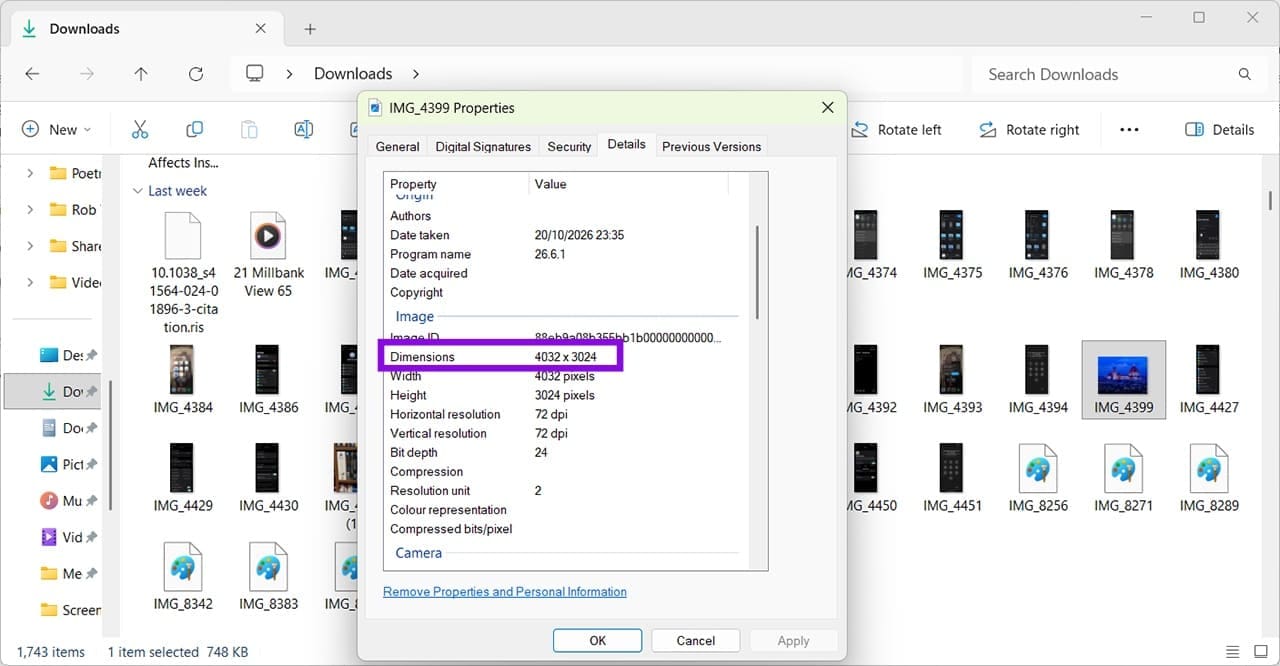
Task: Select the 21 Millbank View 65 video file
Action: tap(268, 254)
